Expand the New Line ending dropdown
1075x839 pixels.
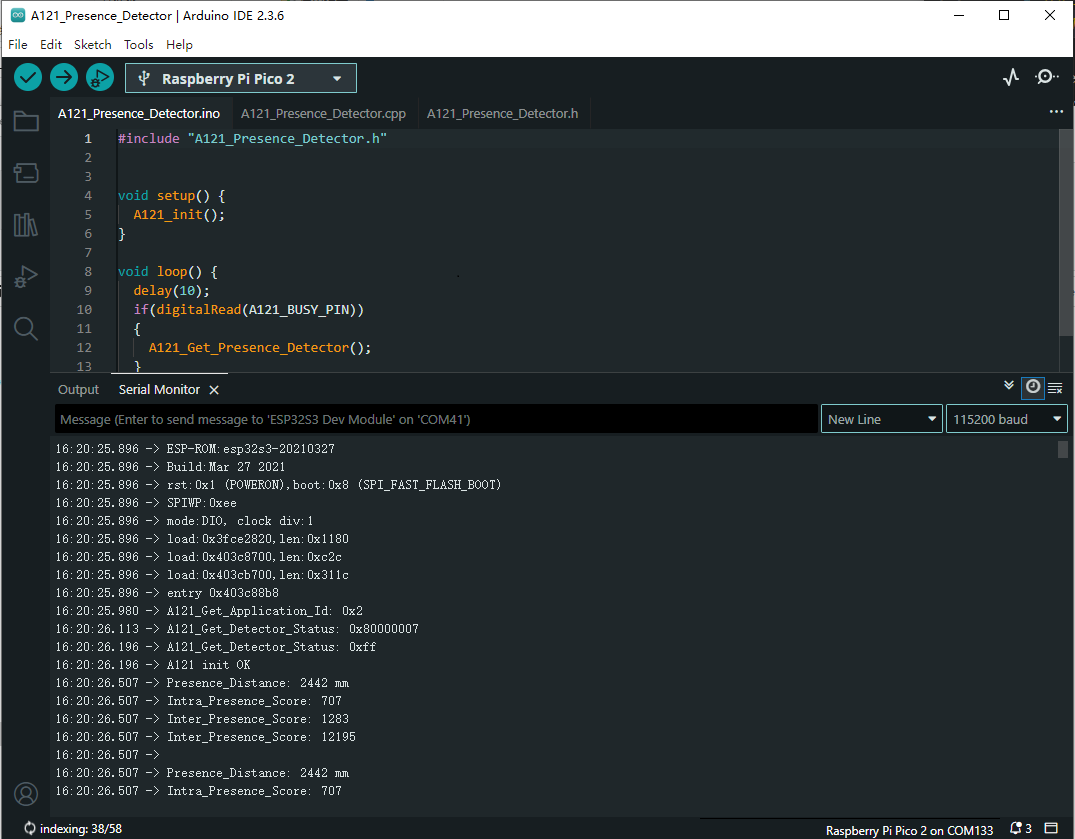882,419
